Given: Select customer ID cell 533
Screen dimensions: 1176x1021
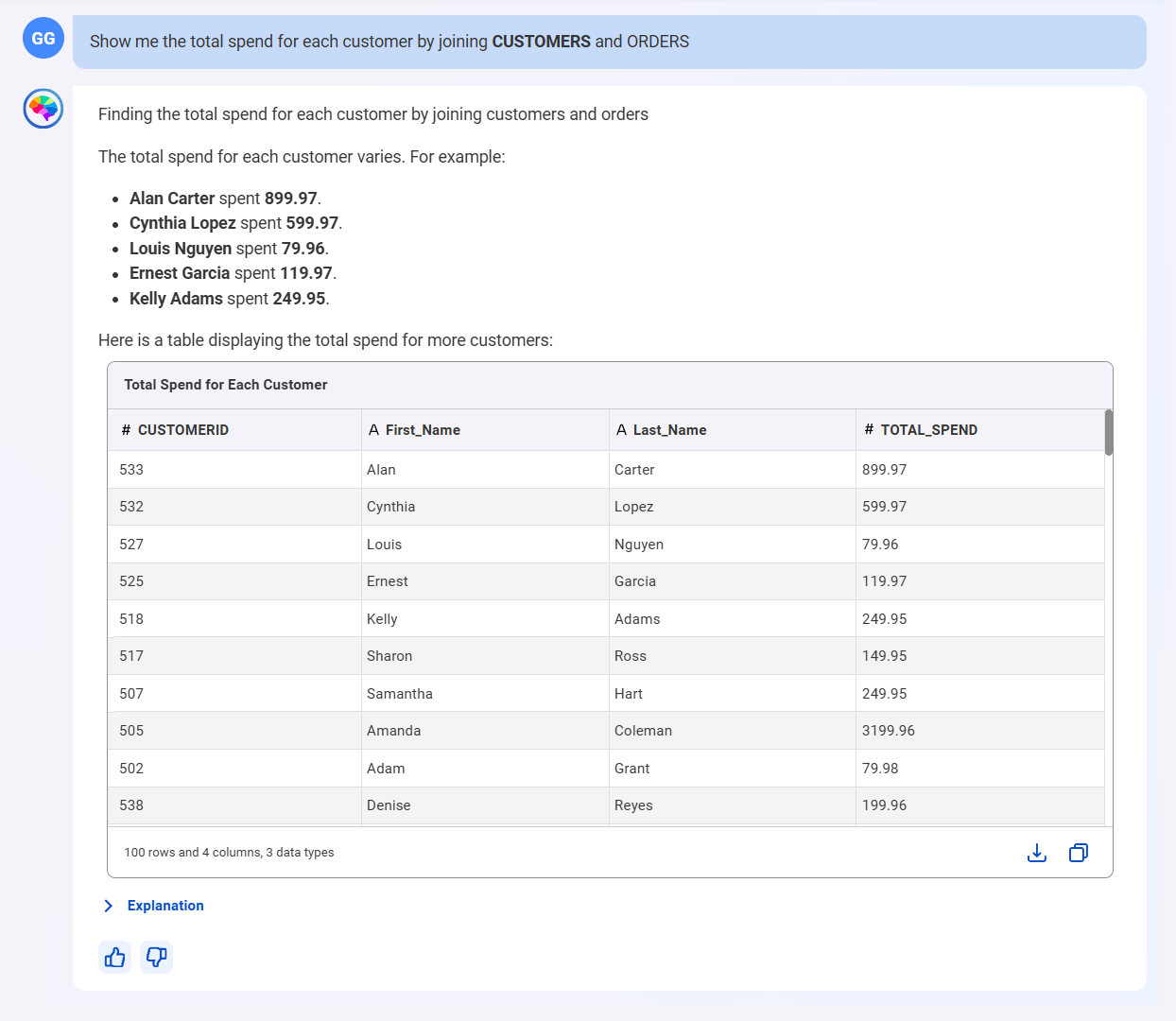Looking at the screenshot, I should click(234, 470).
